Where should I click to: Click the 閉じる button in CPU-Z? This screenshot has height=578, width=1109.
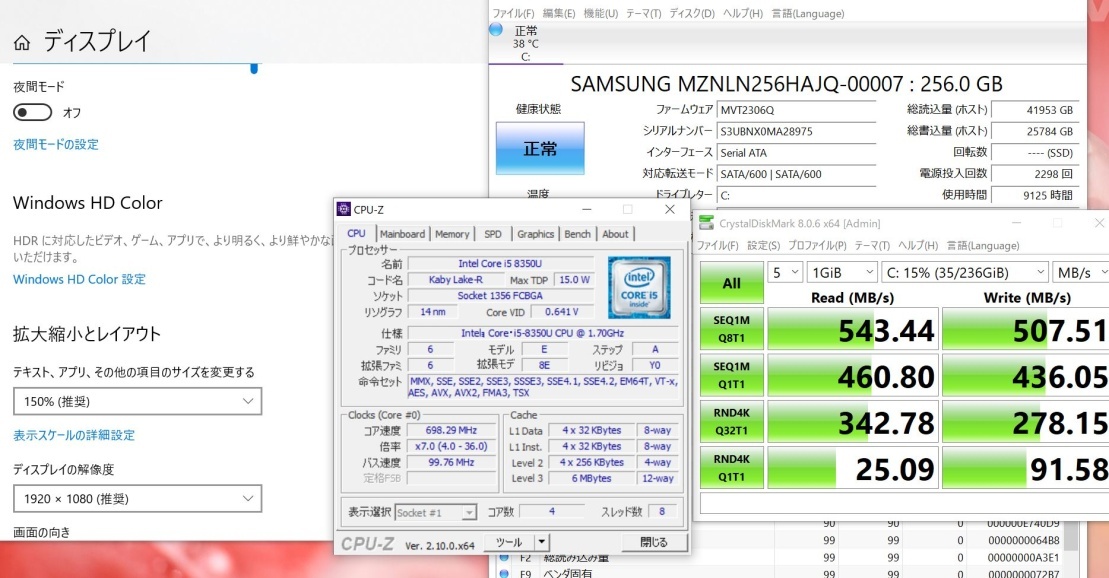pos(654,542)
